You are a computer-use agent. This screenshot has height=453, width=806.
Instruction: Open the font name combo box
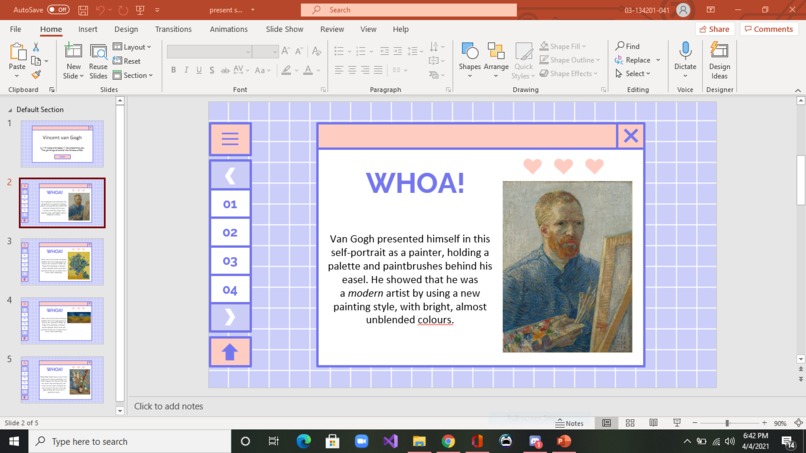(x=209, y=51)
